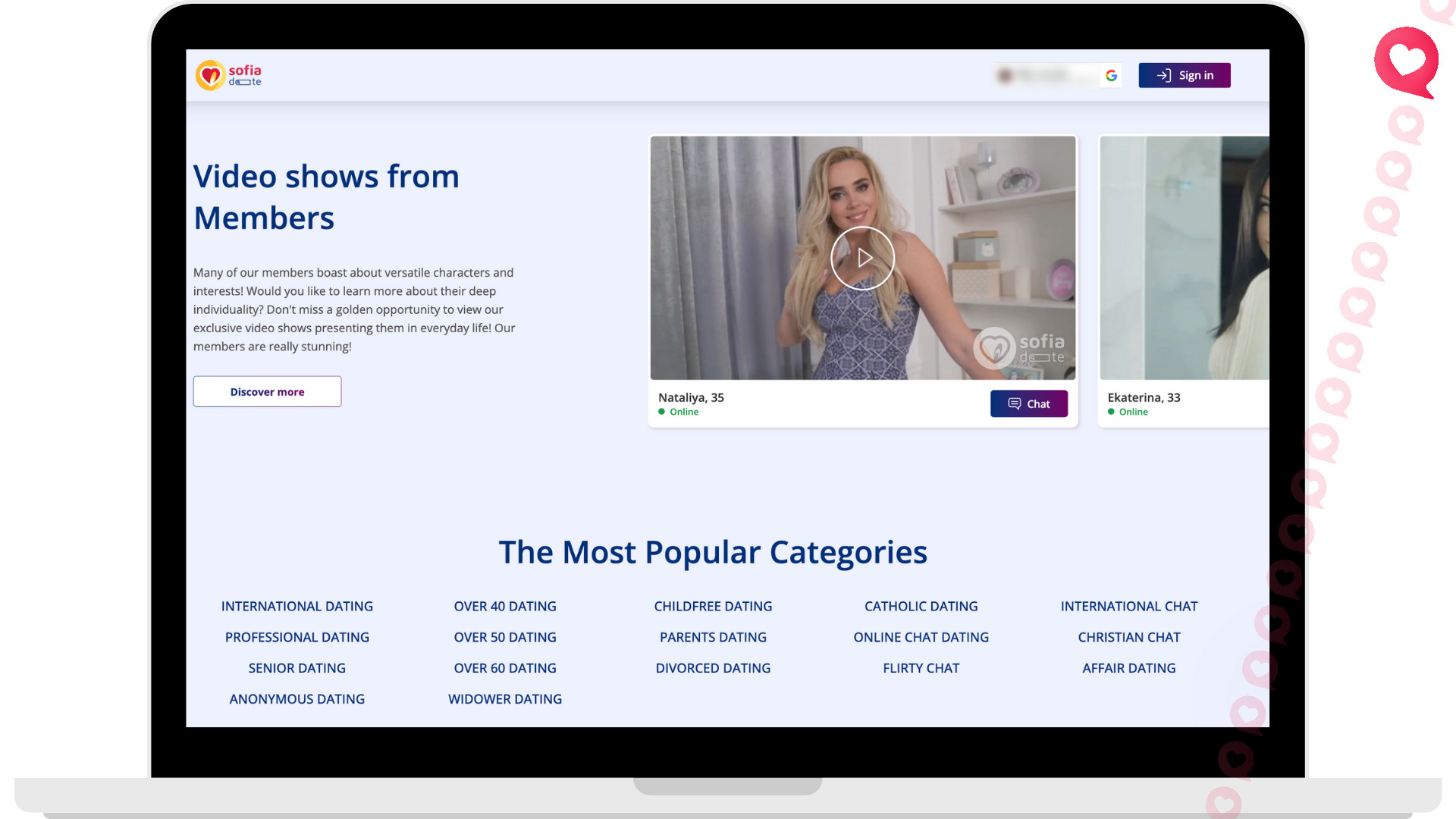Click Ekaterina's Online status indicator
The height and width of the screenshot is (819, 1456).
(x=1112, y=412)
